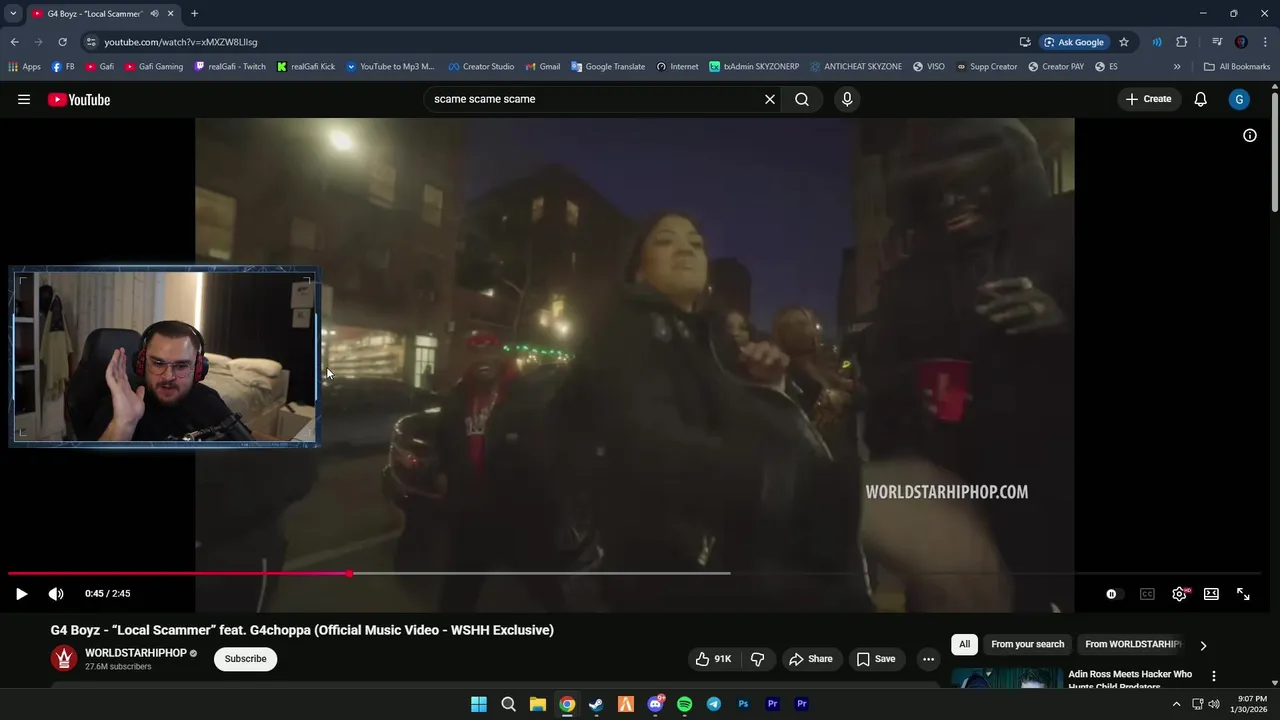Open YouTube notifications bell

1201,99
